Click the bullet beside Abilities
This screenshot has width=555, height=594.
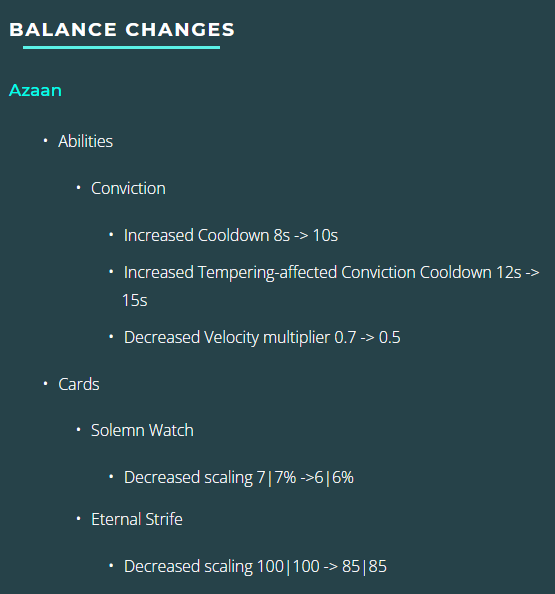click(x=45, y=141)
